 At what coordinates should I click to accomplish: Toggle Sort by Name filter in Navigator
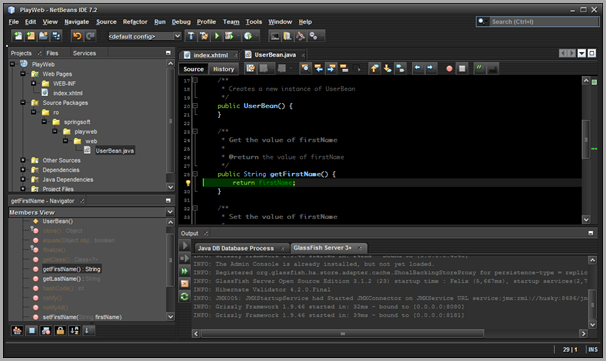74,330
